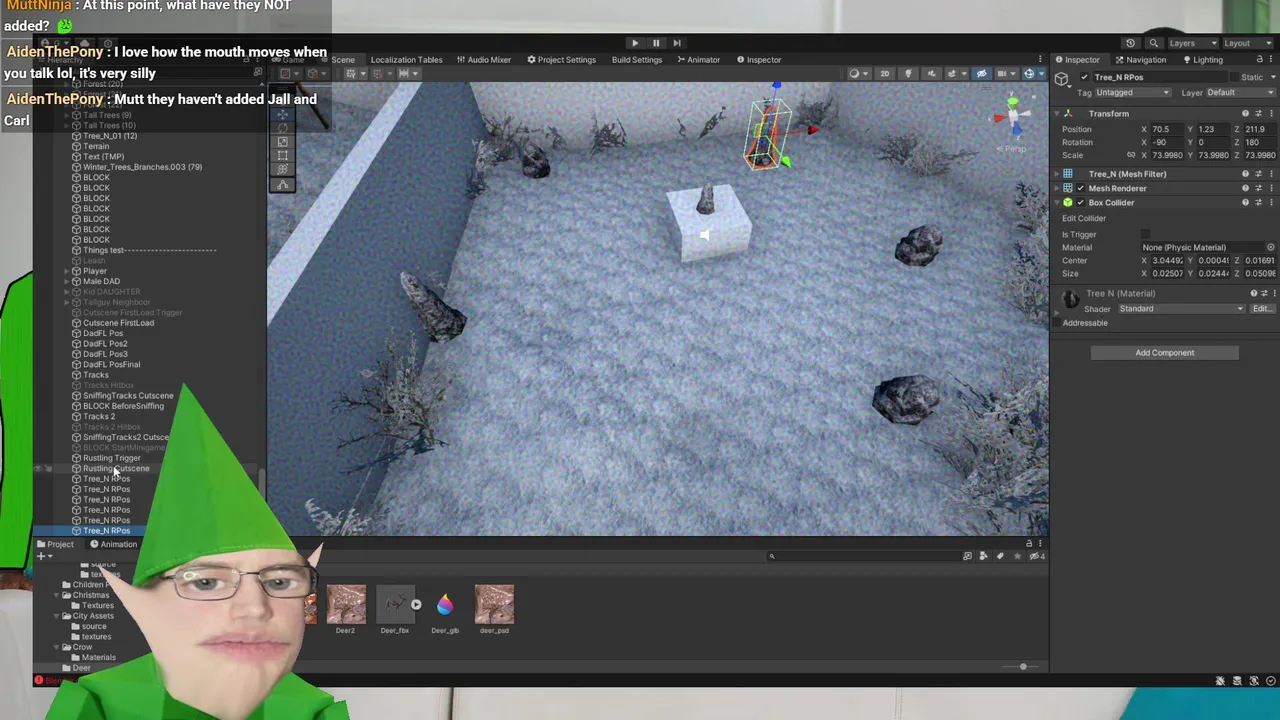The width and height of the screenshot is (1280, 720).
Task: Toggle scene lighting icon
Action: point(908,73)
